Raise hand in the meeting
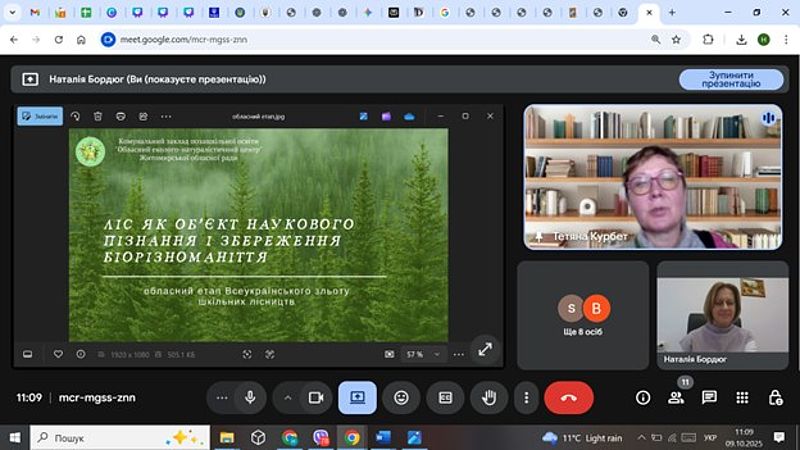Image resolution: width=800 pixels, height=450 pixels. pyautogui.click(x=489, y=397)
